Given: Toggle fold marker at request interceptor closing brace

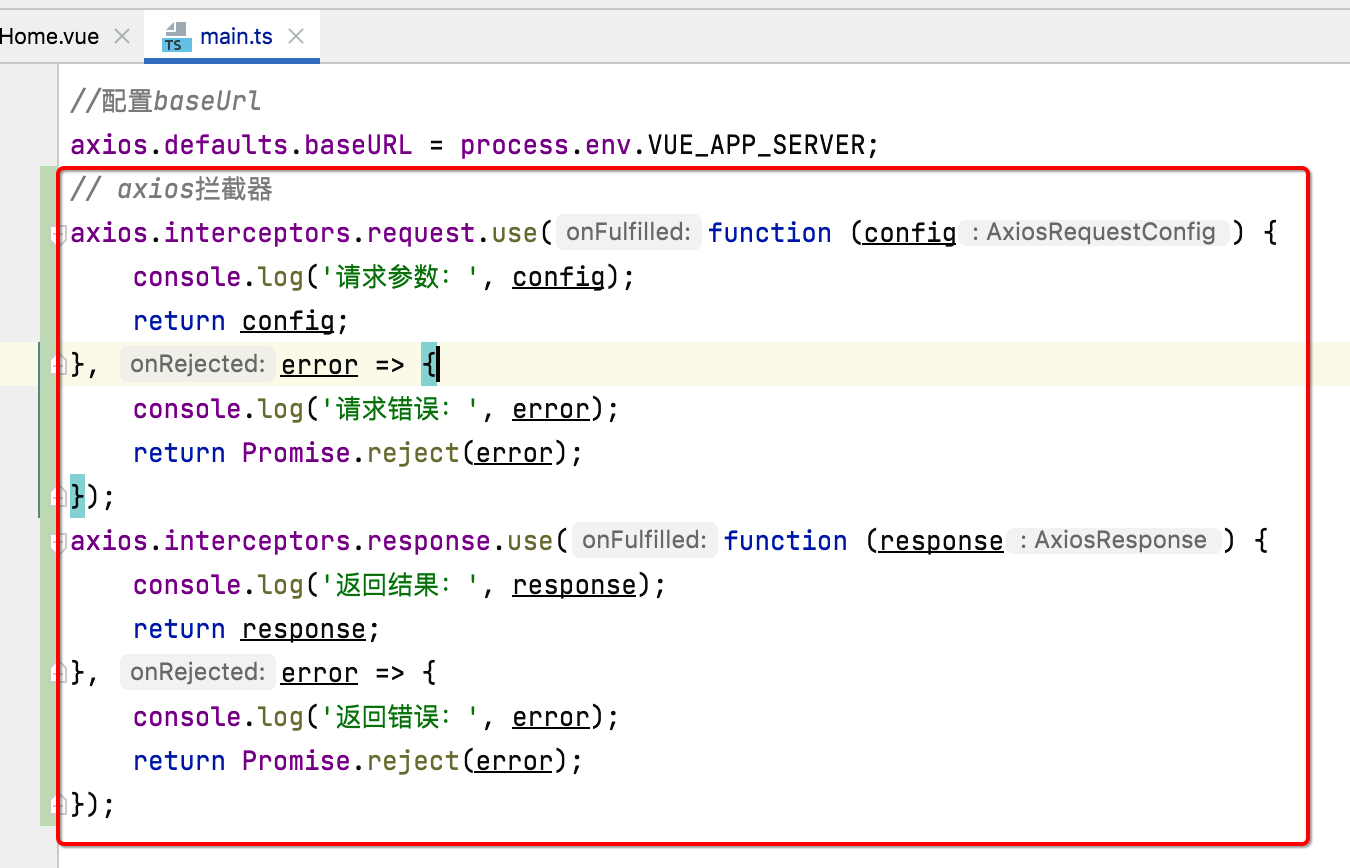Looking at the screenshot, I should 60,497.
